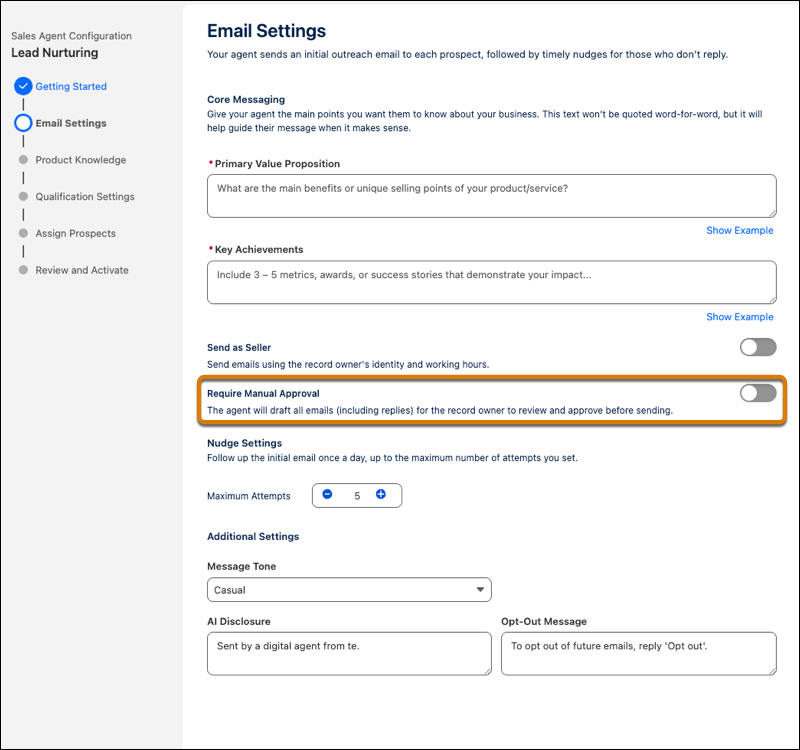
Task: Select Email Settings in the sidebar
Action: click(x=71, y=123)
